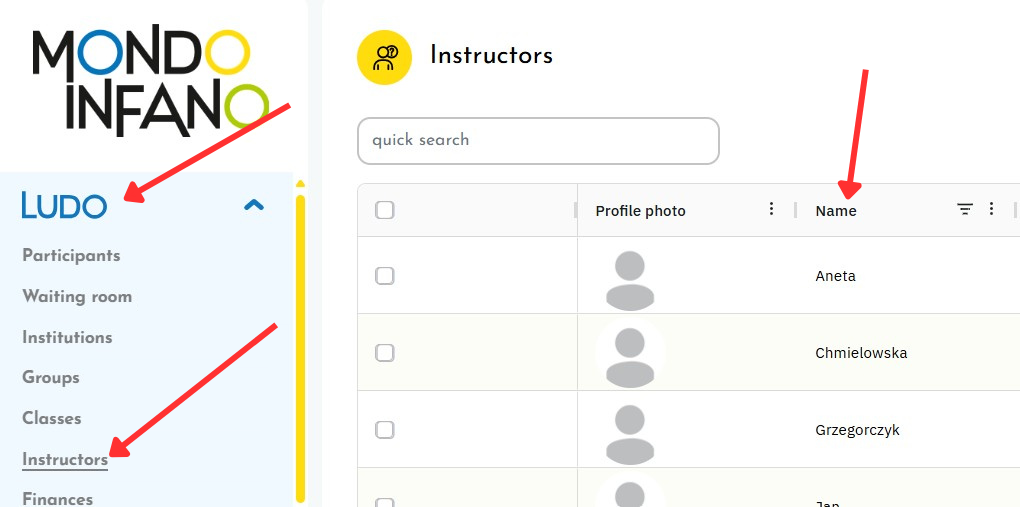The image size is (1020, 507).
Task: Check the Grzegorczyk row checkbox
Action: click(385, 430)
